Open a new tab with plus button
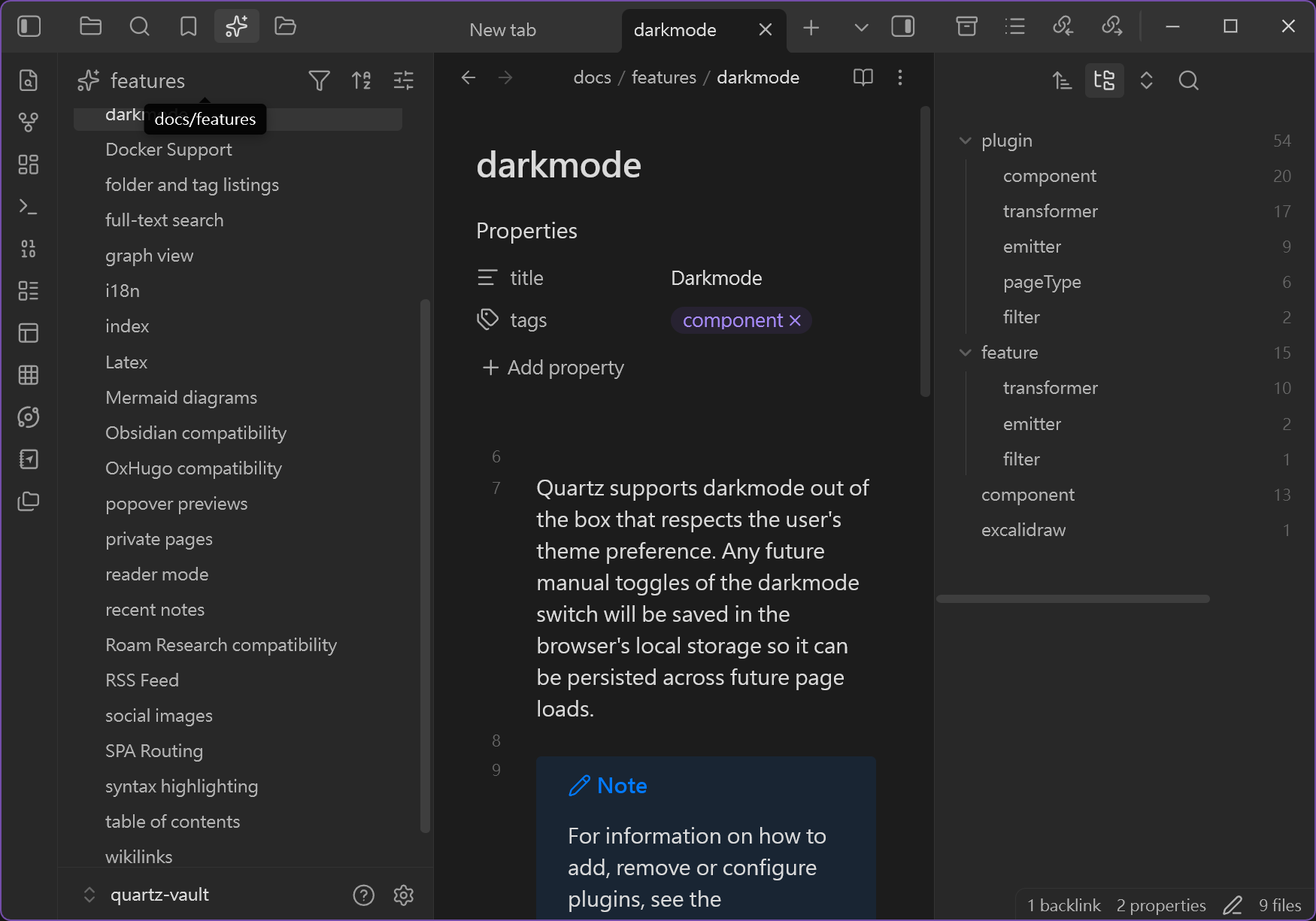1316x921 pixels. (x=811, y=28)
